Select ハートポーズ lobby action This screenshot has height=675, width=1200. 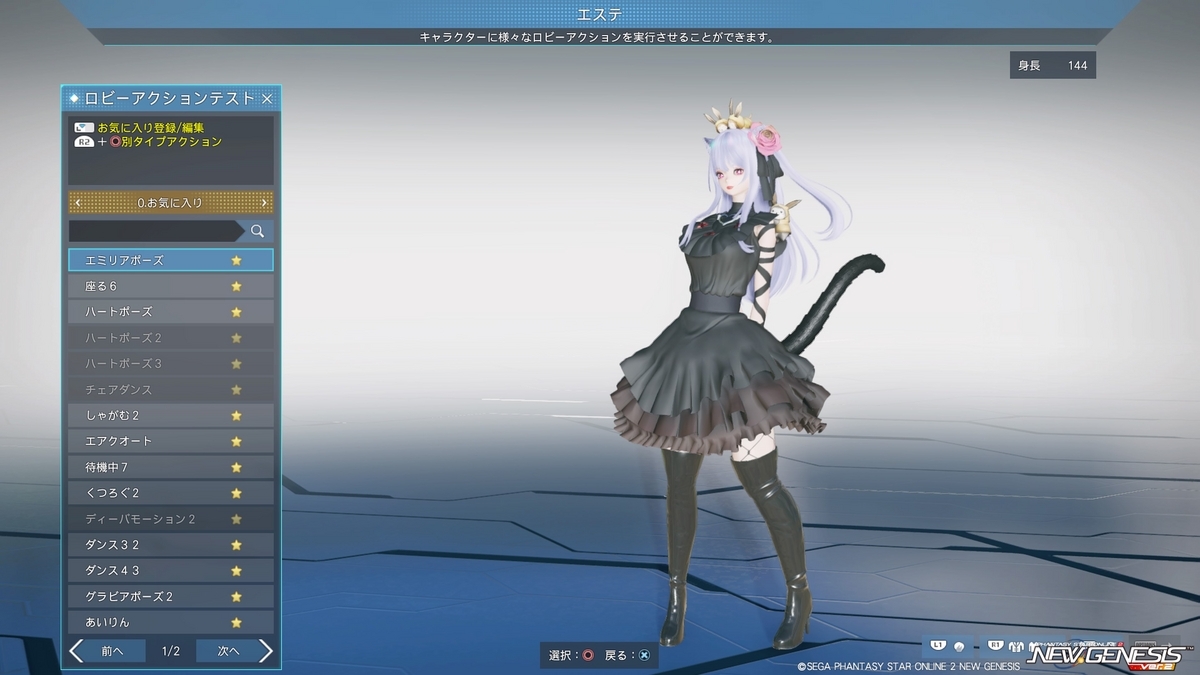[171, 312]
